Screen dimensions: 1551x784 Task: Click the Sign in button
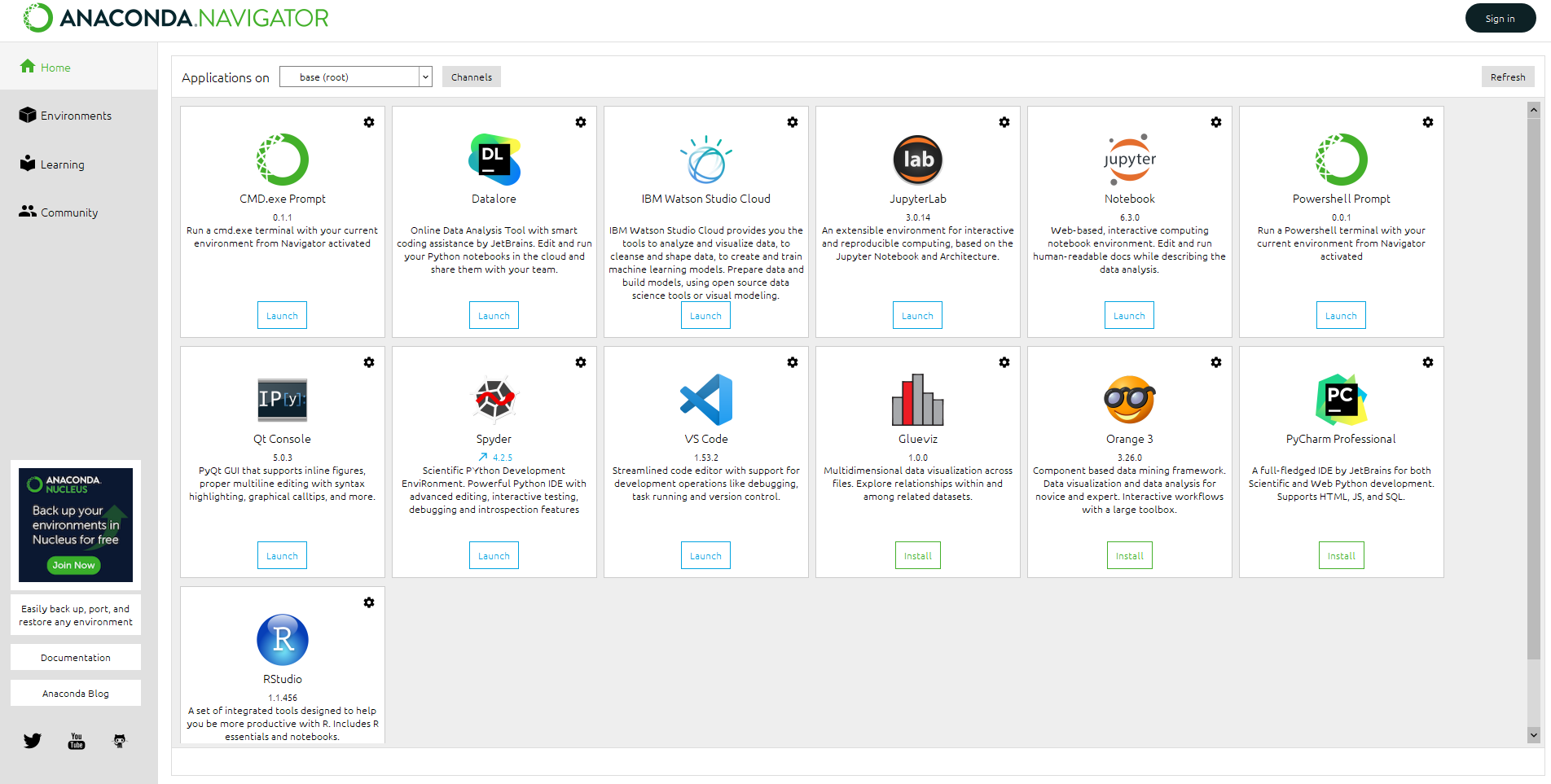[1500, 18]
